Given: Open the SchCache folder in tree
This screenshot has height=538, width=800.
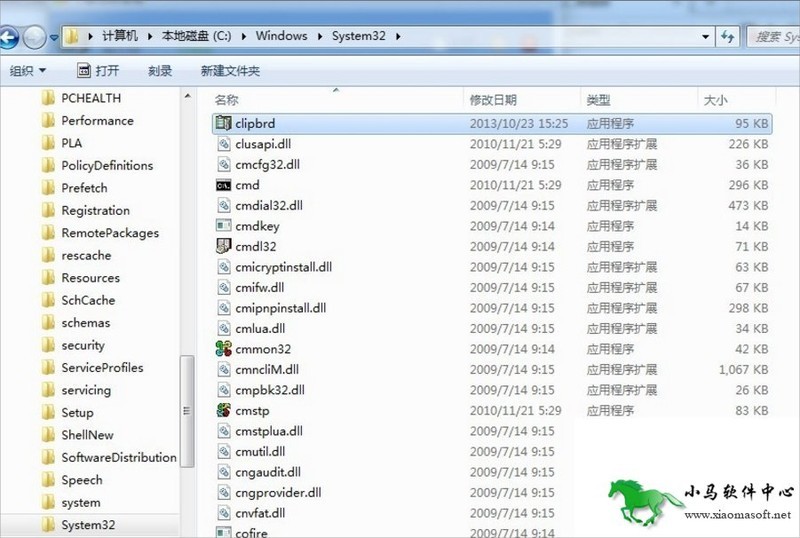Looking at the screenshot, I should (78, 300).
